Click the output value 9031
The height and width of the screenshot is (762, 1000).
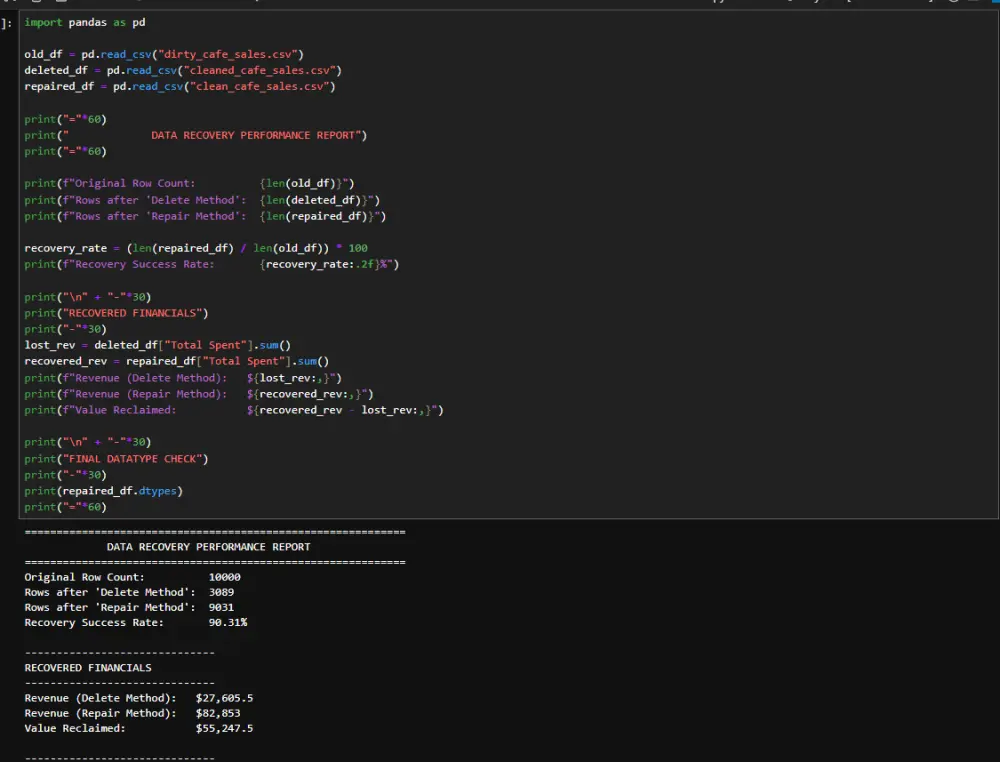pos(221,608)
